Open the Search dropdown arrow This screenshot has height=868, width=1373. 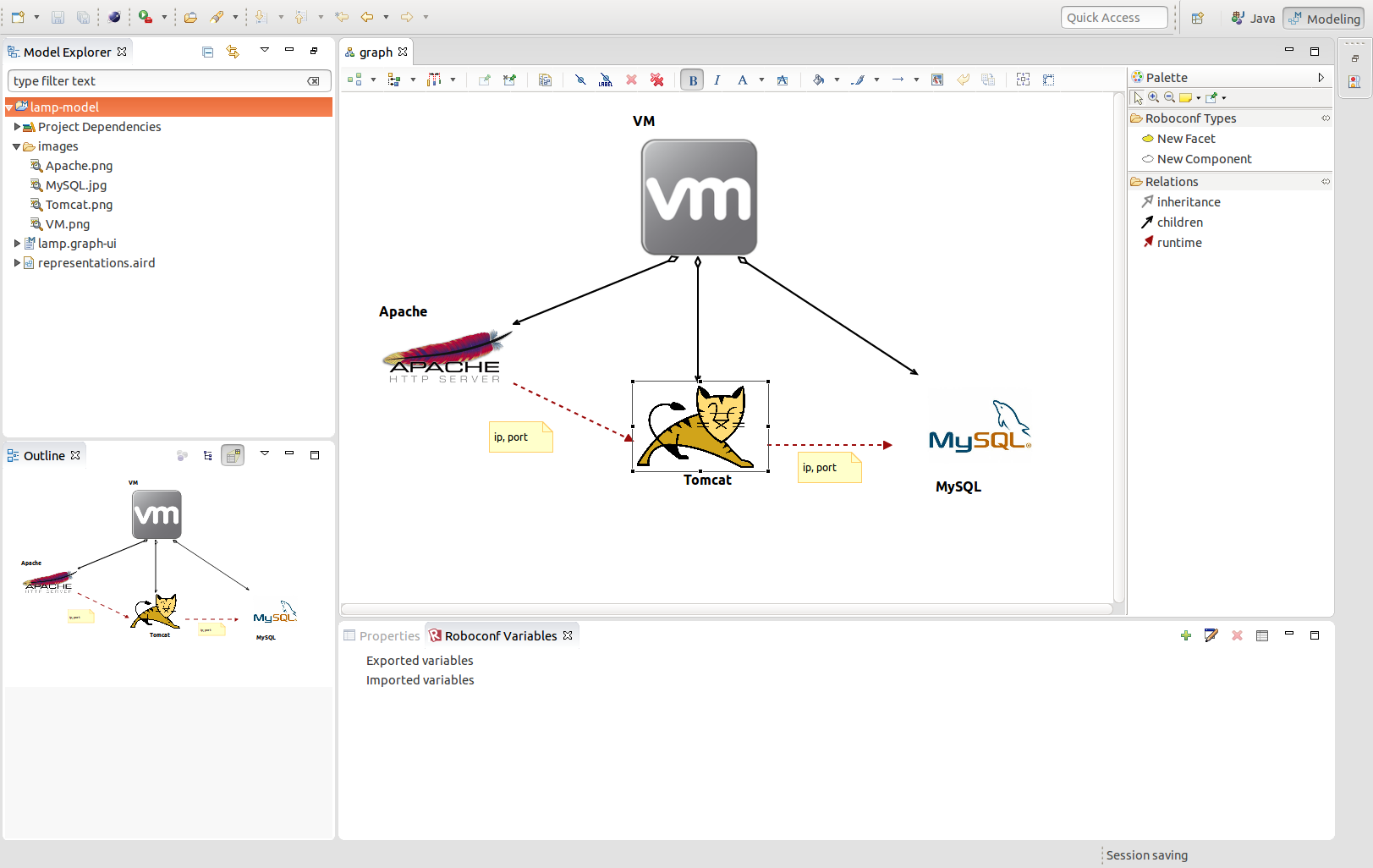235,17
